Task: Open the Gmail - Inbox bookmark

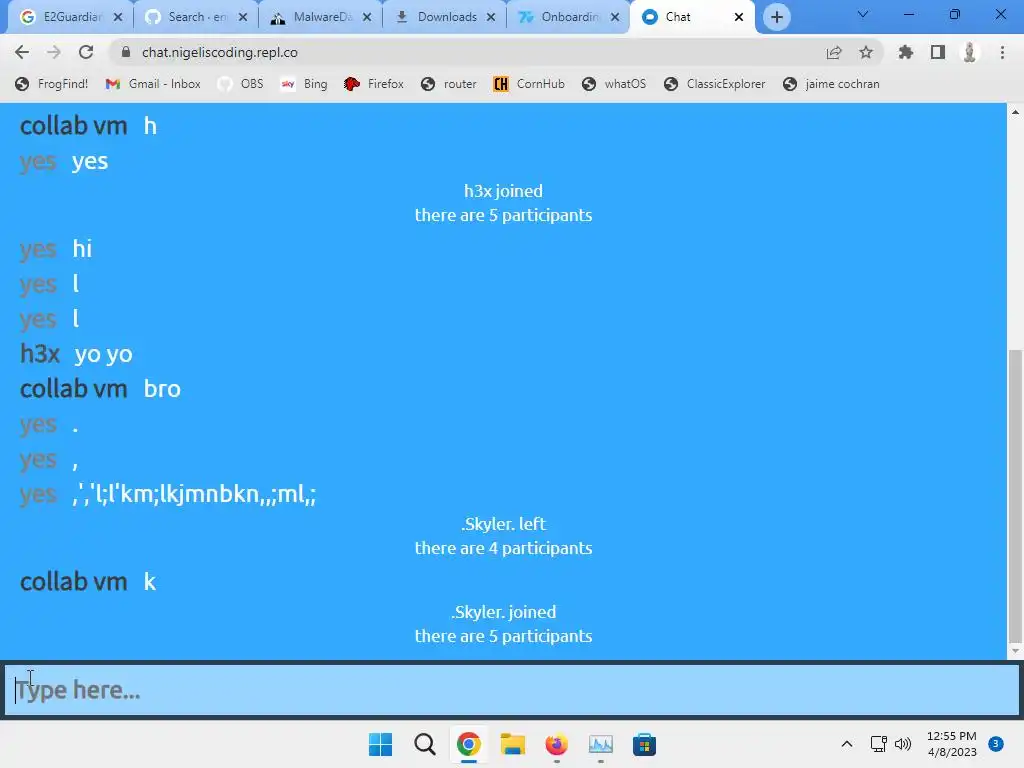Action: [153, 84]
